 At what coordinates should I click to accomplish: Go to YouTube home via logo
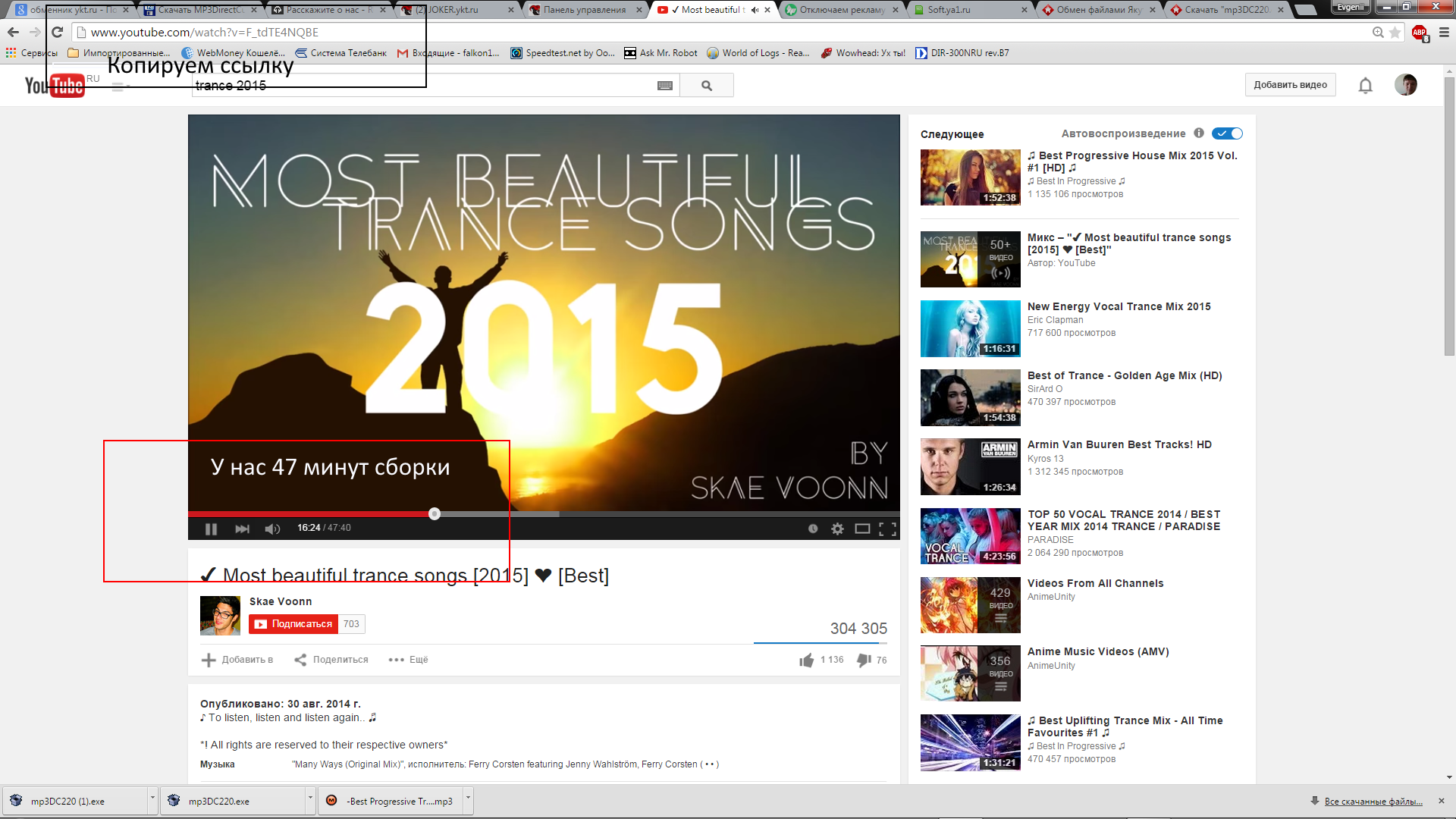click(54, 85)
